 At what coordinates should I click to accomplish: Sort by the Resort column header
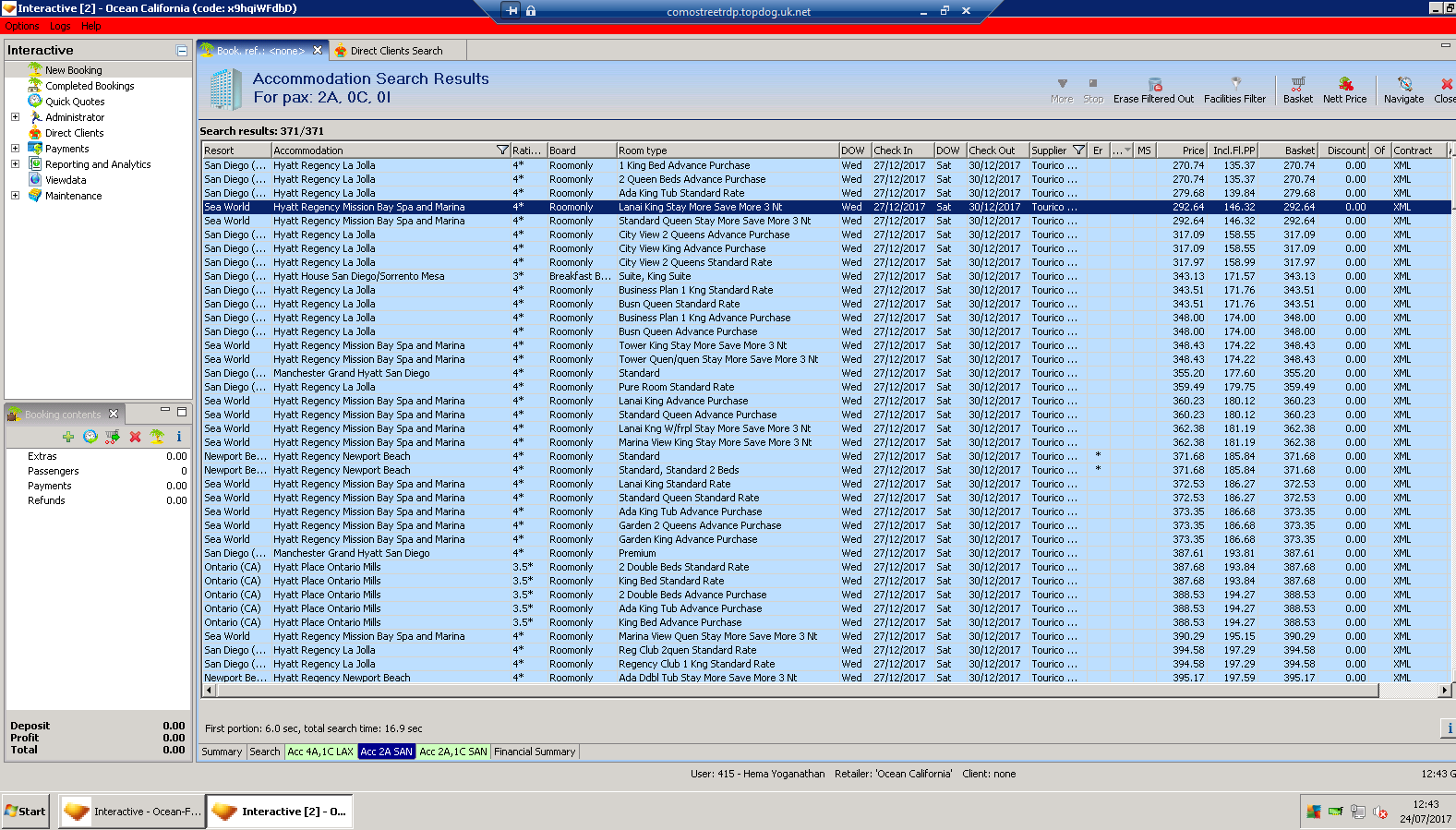point(237,150)
